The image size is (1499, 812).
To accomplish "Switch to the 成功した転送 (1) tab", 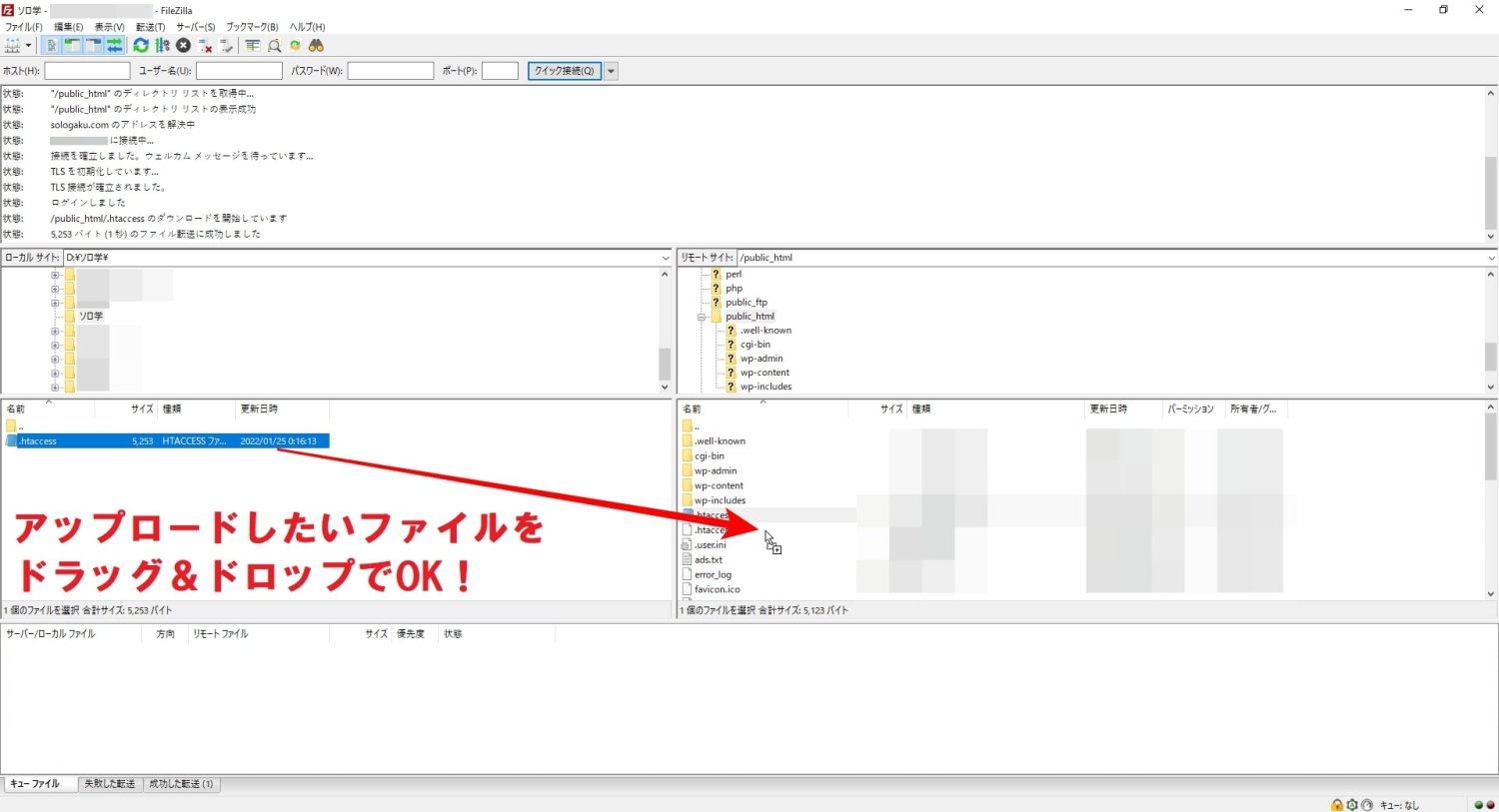I will coord(181,784).
